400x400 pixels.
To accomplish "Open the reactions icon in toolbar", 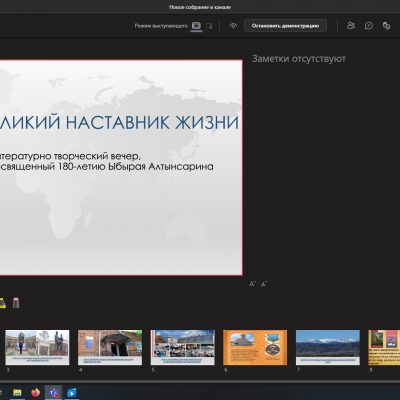I will [386, 26].
